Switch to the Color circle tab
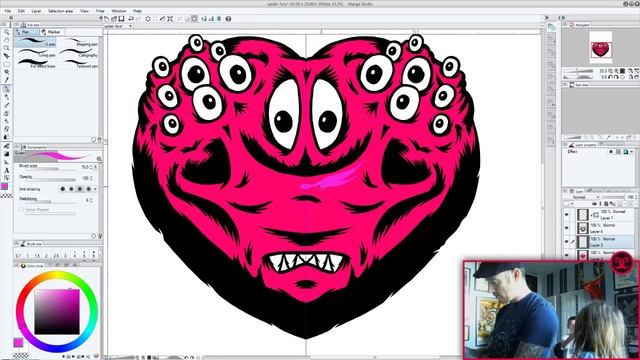The image size is (640, 360). pos(34,266)
